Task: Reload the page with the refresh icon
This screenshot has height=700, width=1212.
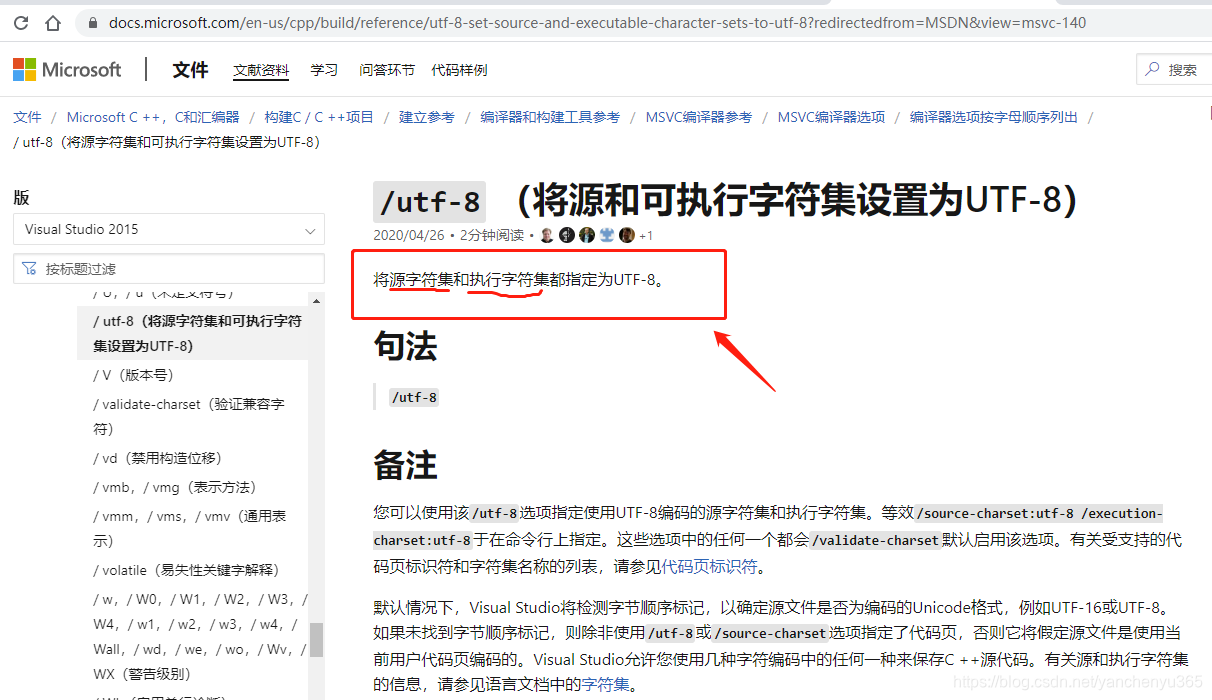Action: coord(22,22)
